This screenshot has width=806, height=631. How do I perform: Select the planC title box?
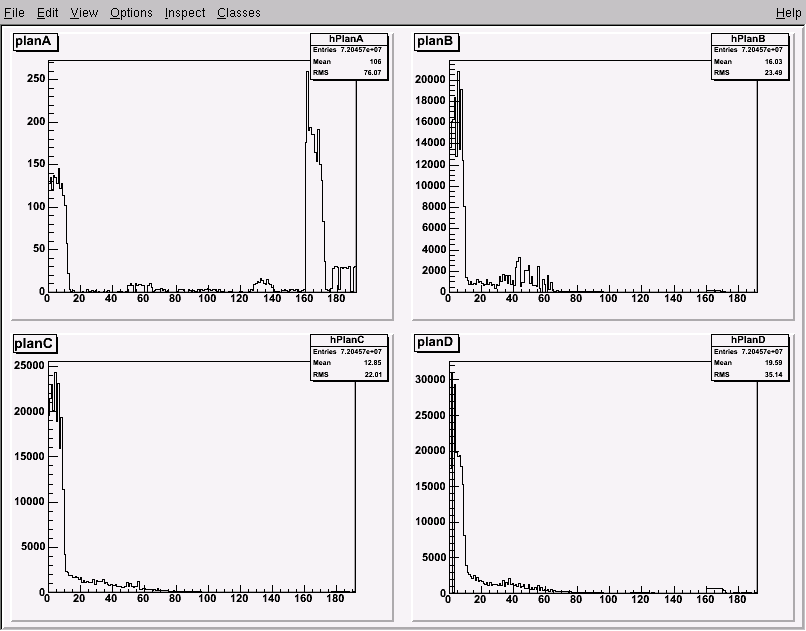click(35, 343)
